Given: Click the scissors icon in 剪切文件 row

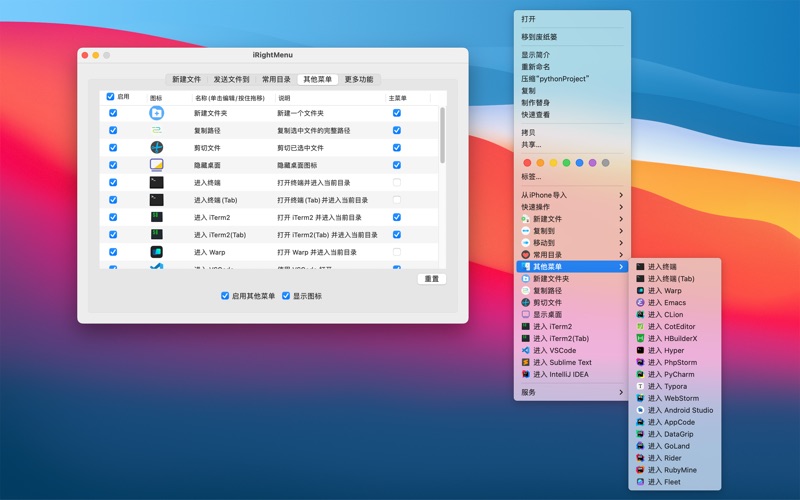Looking at the screenshot, I should 157,147.
